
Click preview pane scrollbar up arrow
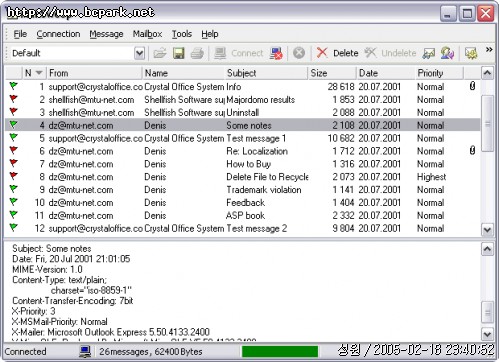pos(487,249)
